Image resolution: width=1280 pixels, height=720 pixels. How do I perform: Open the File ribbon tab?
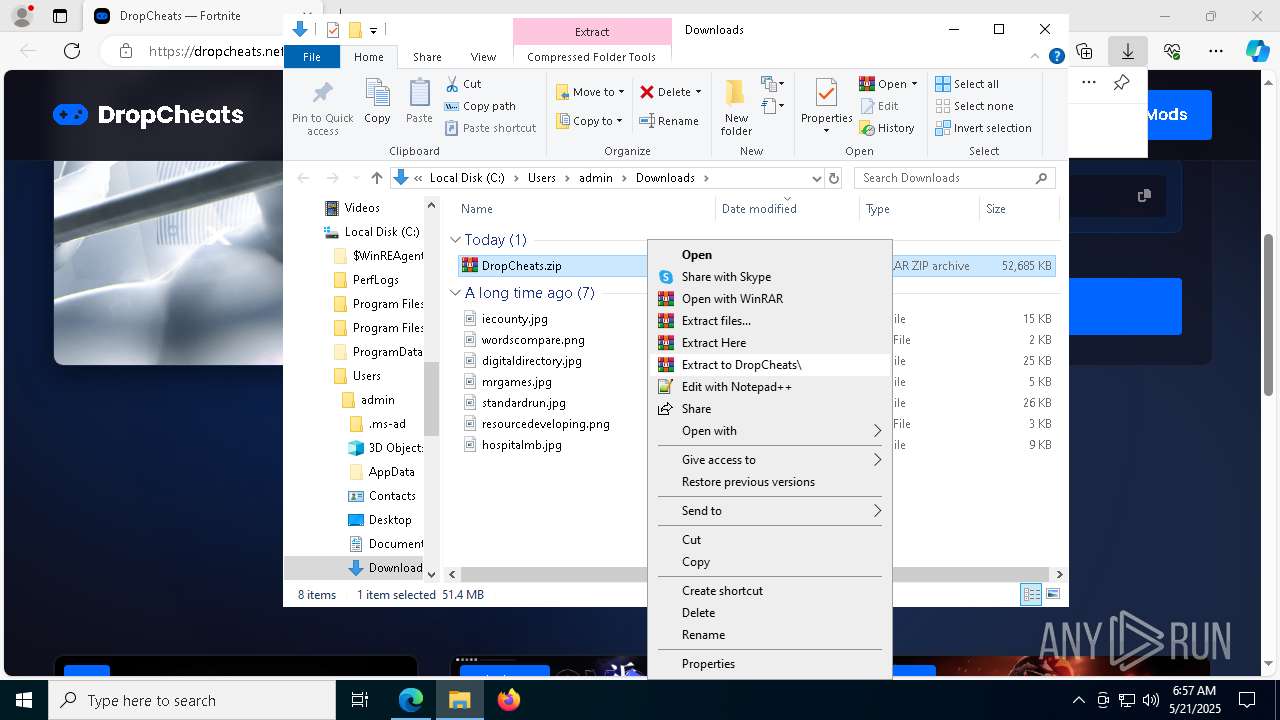point(312,57)
